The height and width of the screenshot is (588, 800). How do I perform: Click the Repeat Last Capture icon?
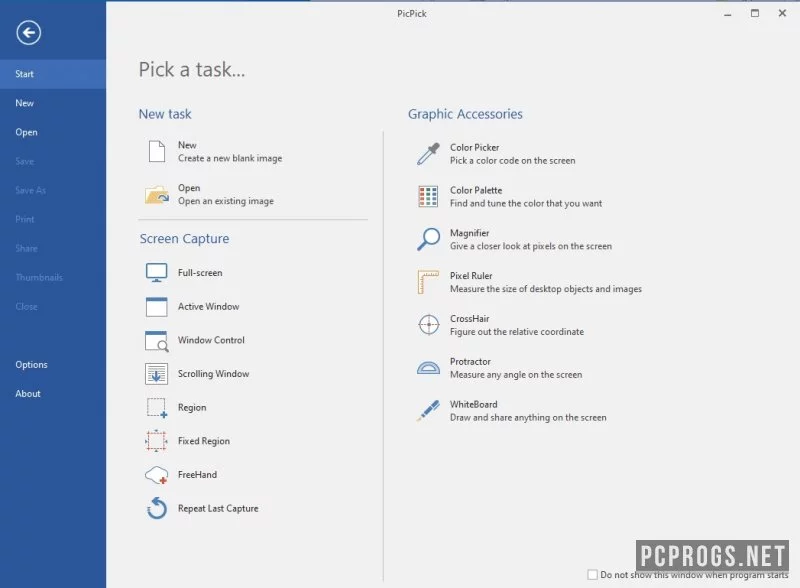157,508
